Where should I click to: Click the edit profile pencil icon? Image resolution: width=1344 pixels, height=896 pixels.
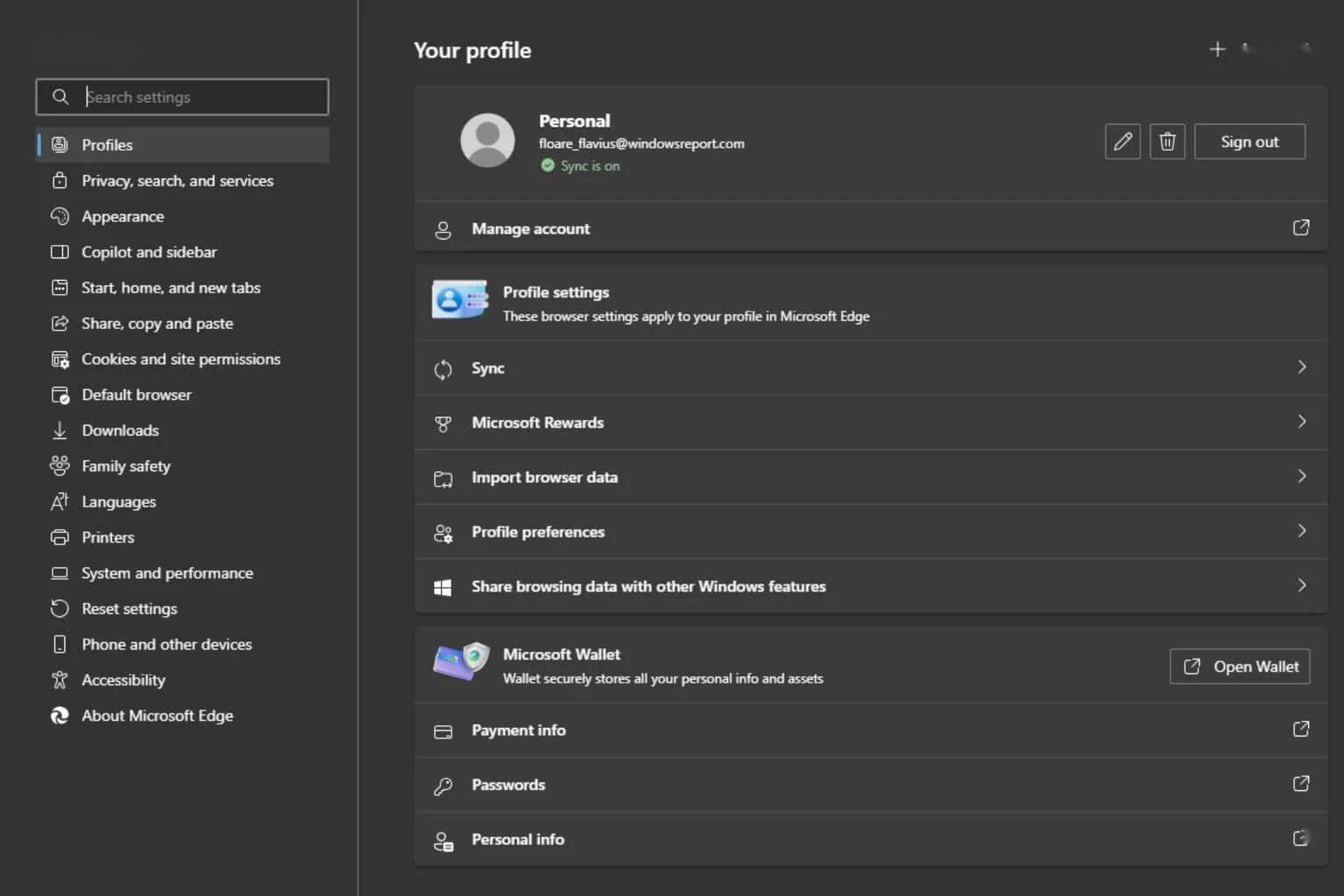tap(1123, 141)
